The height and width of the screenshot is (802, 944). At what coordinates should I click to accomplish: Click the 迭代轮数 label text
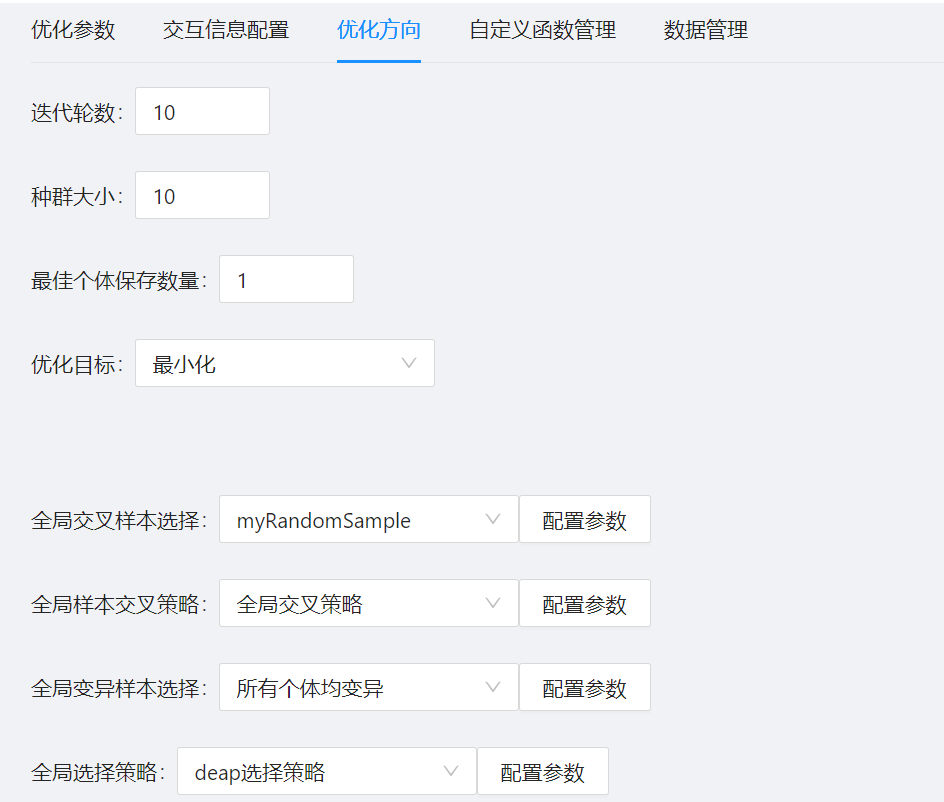point(76,113)
